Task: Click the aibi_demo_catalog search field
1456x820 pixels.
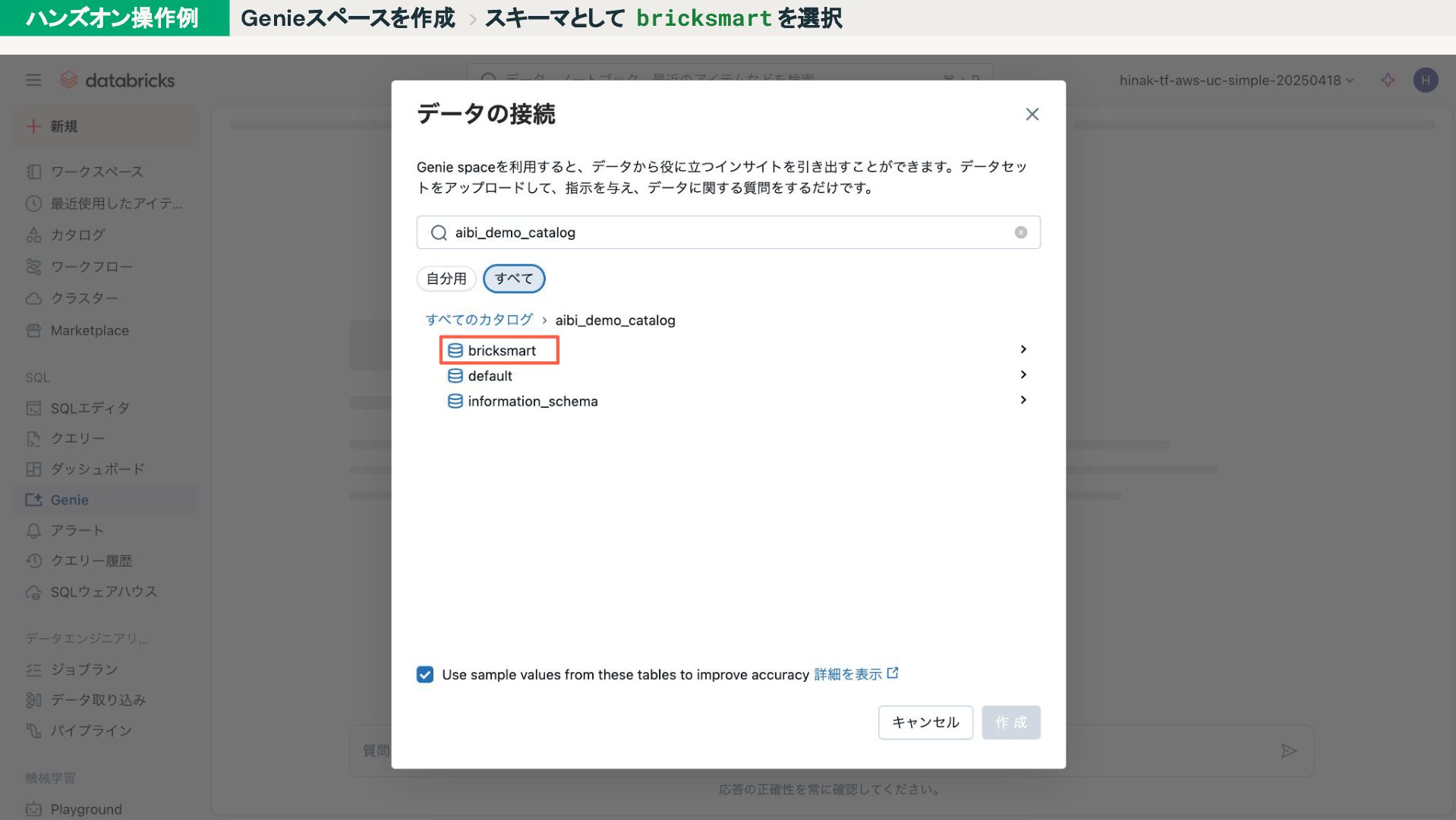Action: (x=728, y=232)
